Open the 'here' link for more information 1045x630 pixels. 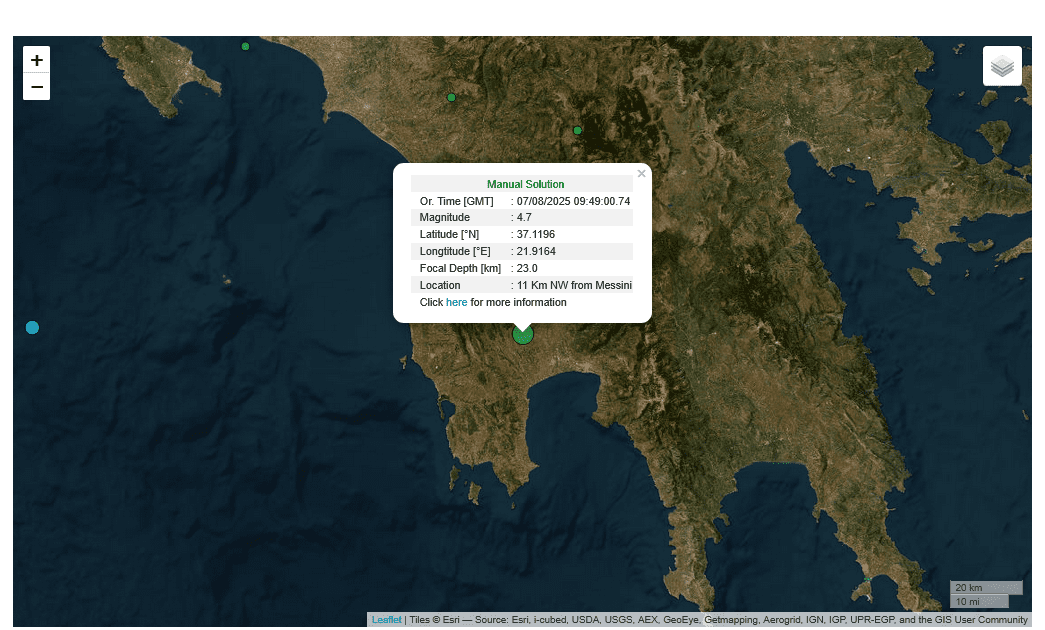point(456,302)
